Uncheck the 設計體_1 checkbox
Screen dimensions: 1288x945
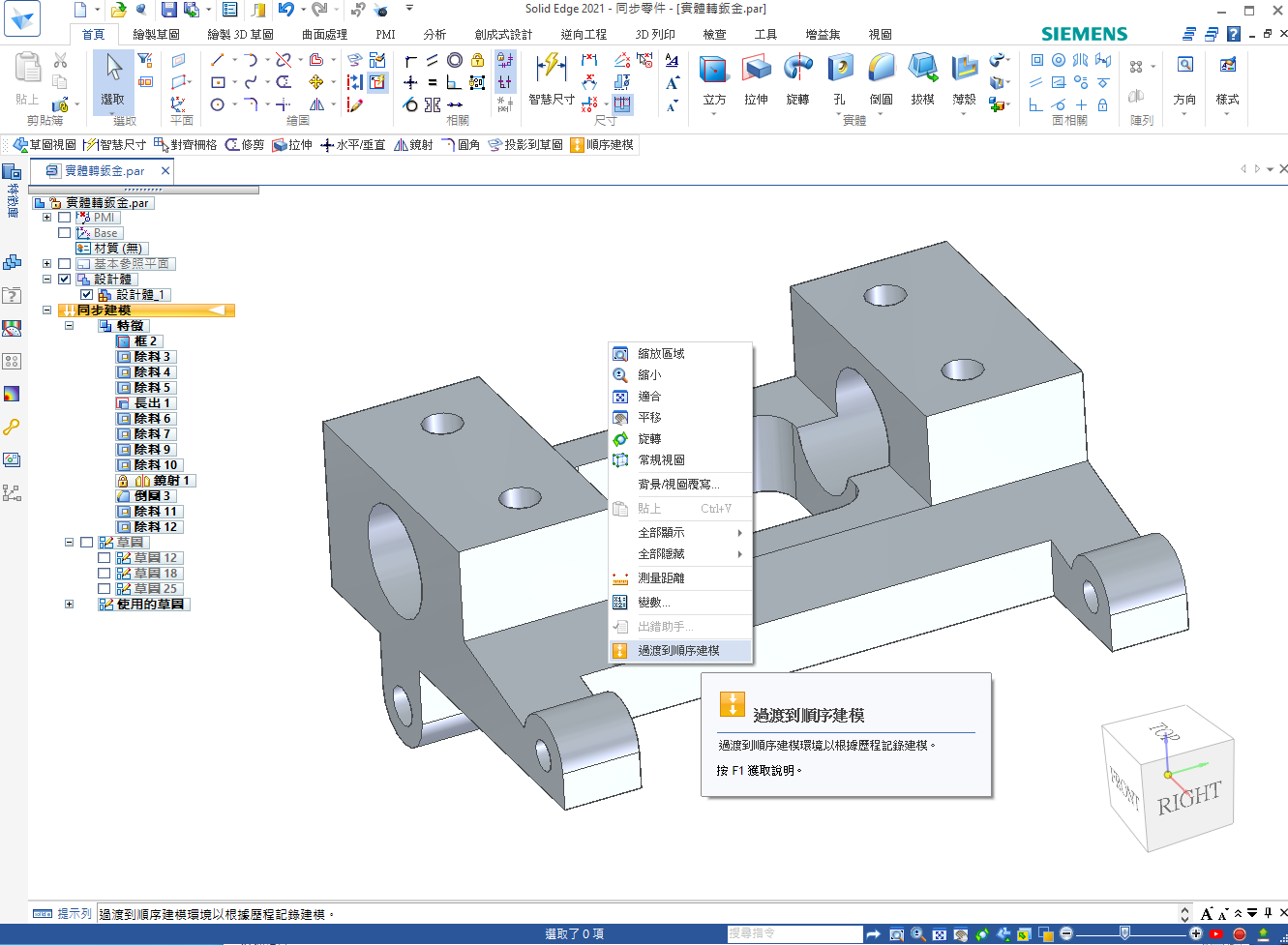[x=86, y=295]
